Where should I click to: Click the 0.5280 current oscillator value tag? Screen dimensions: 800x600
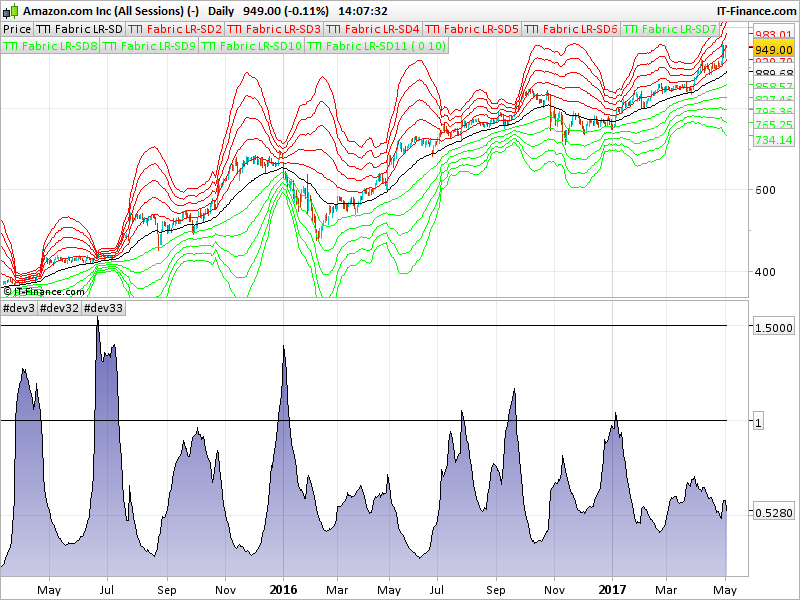773,512
